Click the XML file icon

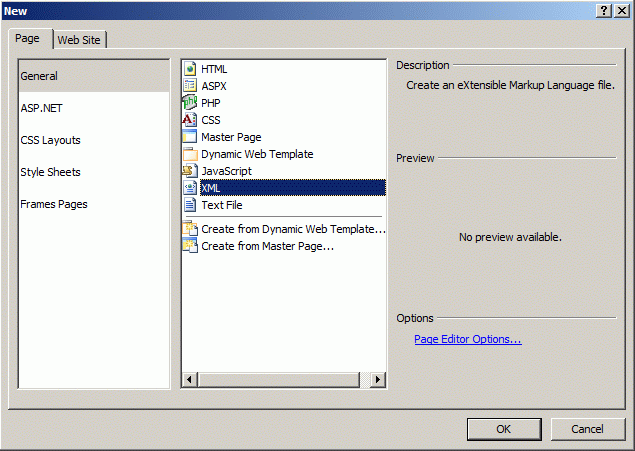[x=190, y=188]
